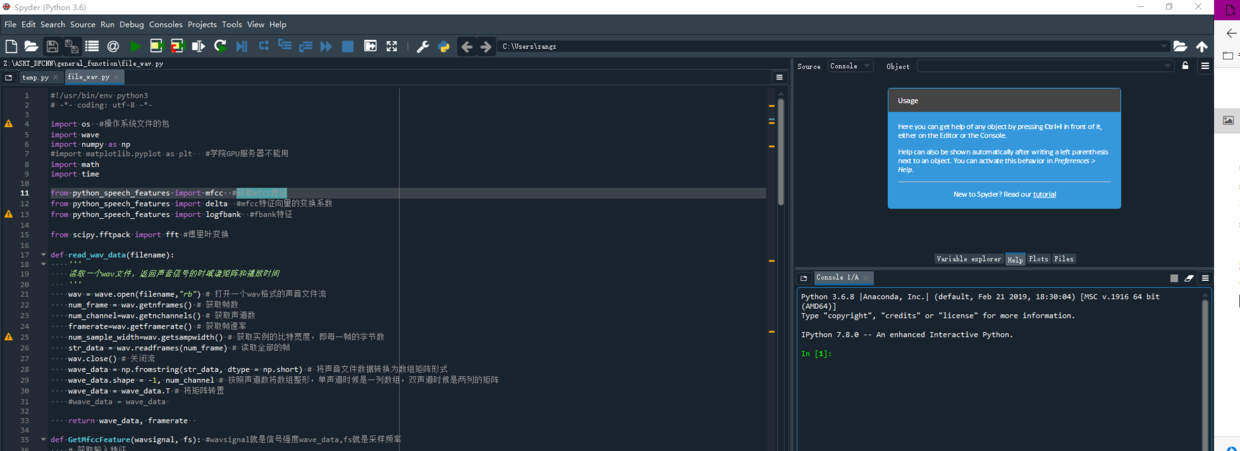Clear console variables with eraser icon
This screenshot has width=1240, height=451.
1189,278
